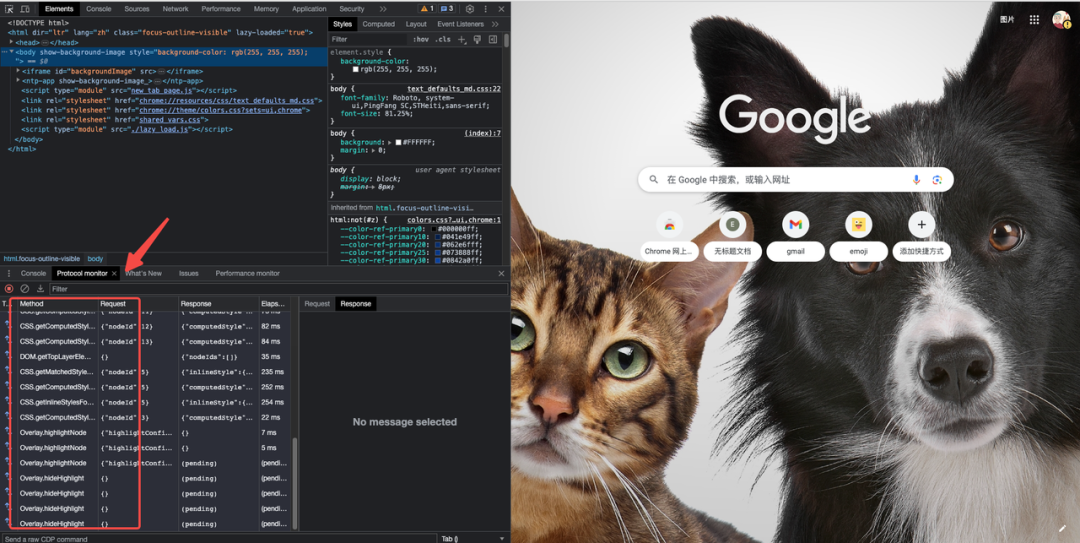Expand the iframe backgroundImage node
The image size is (1080, 543).
(x=18, y=71)
